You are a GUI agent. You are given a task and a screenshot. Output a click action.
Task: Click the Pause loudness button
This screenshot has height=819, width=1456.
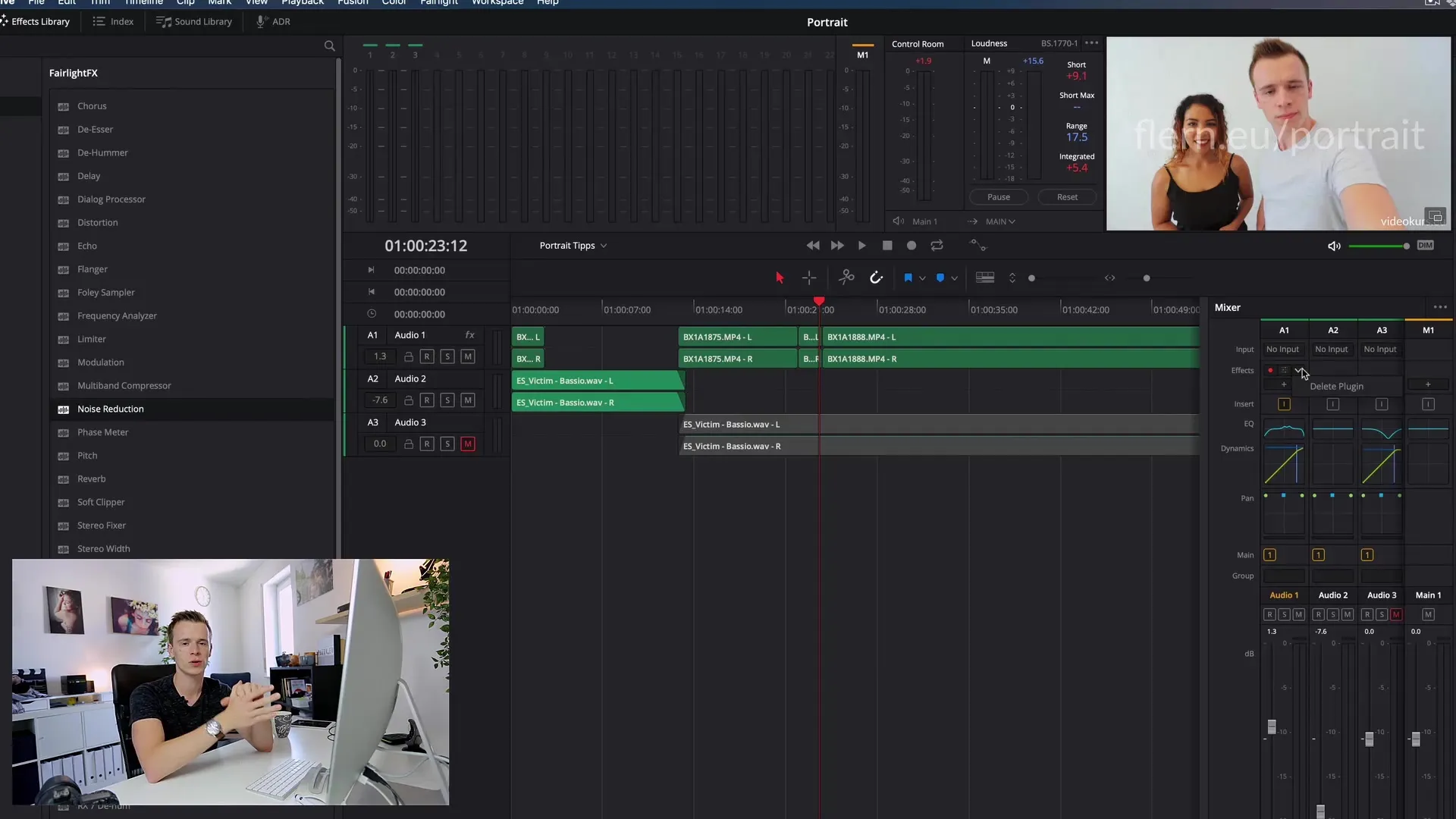click(999, 196)
